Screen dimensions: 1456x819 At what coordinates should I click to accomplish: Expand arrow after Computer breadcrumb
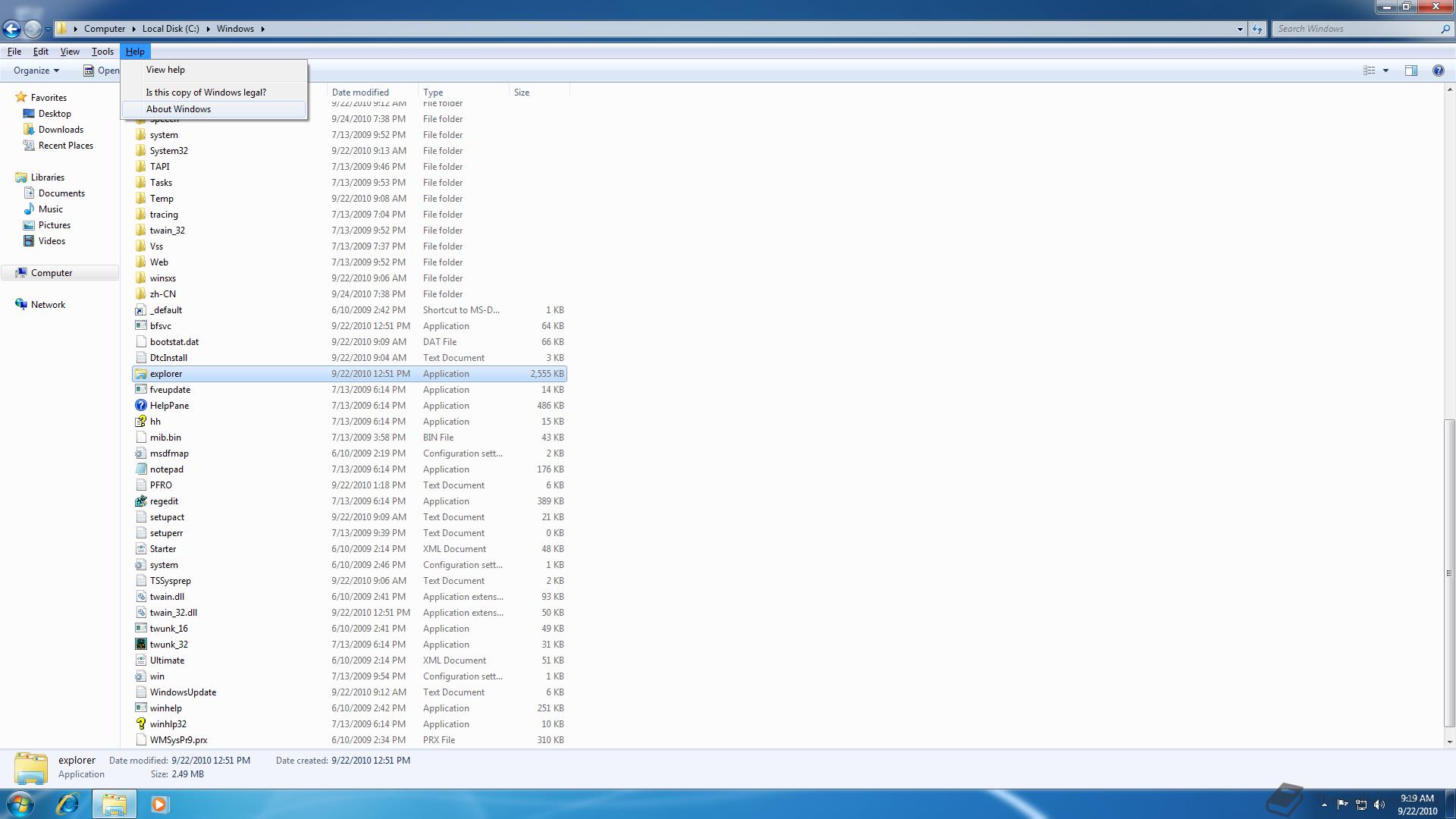pyautogui.click(x=133, y=29)
